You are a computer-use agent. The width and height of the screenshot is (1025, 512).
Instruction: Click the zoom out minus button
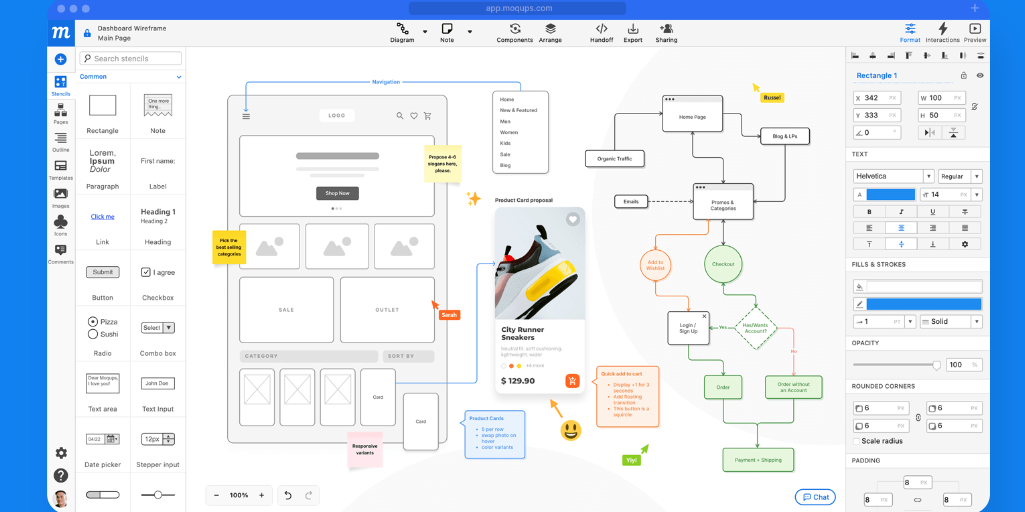pyautogui.click(x=216, y=496)
